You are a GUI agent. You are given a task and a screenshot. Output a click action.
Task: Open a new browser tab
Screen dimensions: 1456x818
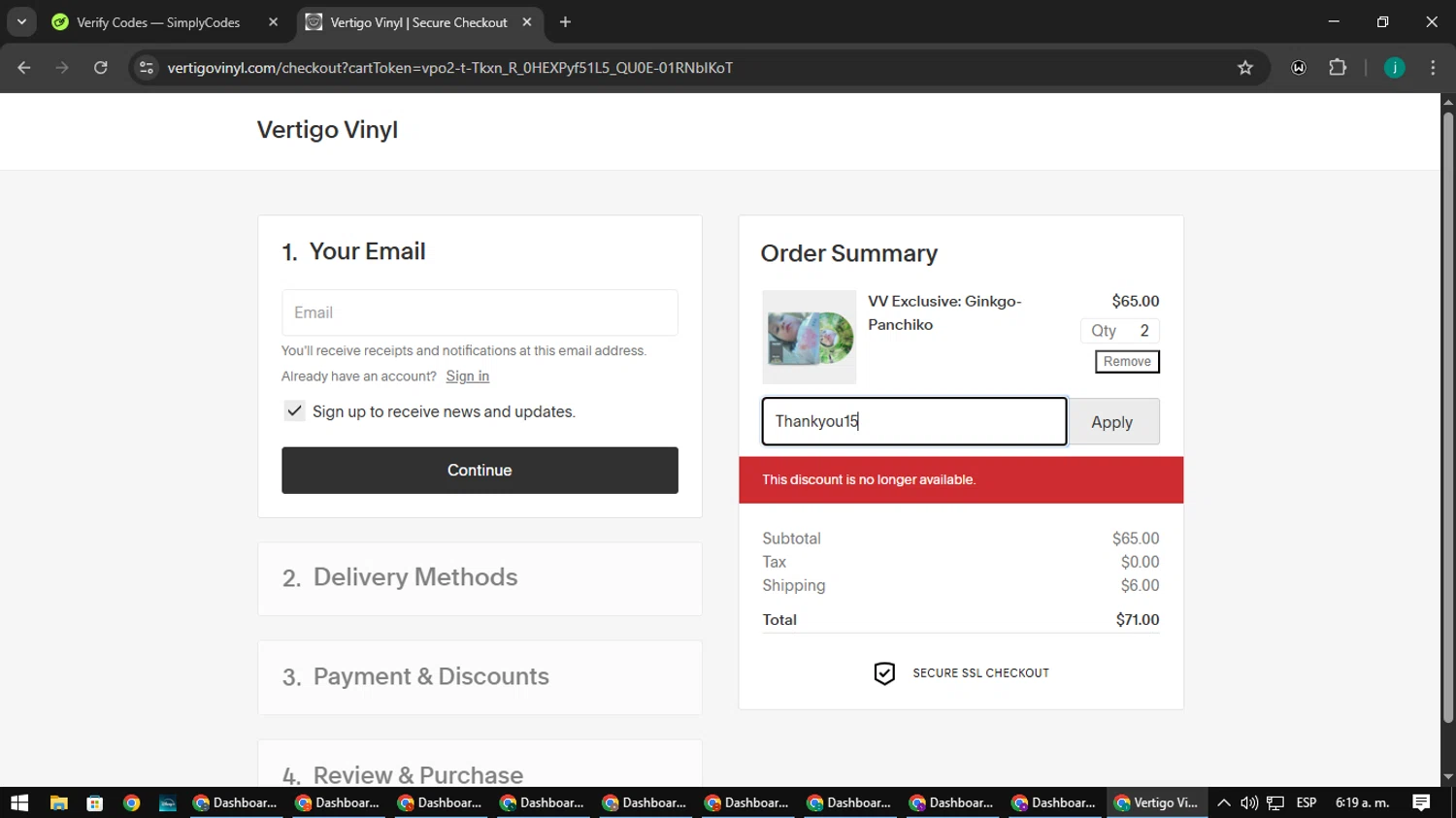tap(566, 22)
